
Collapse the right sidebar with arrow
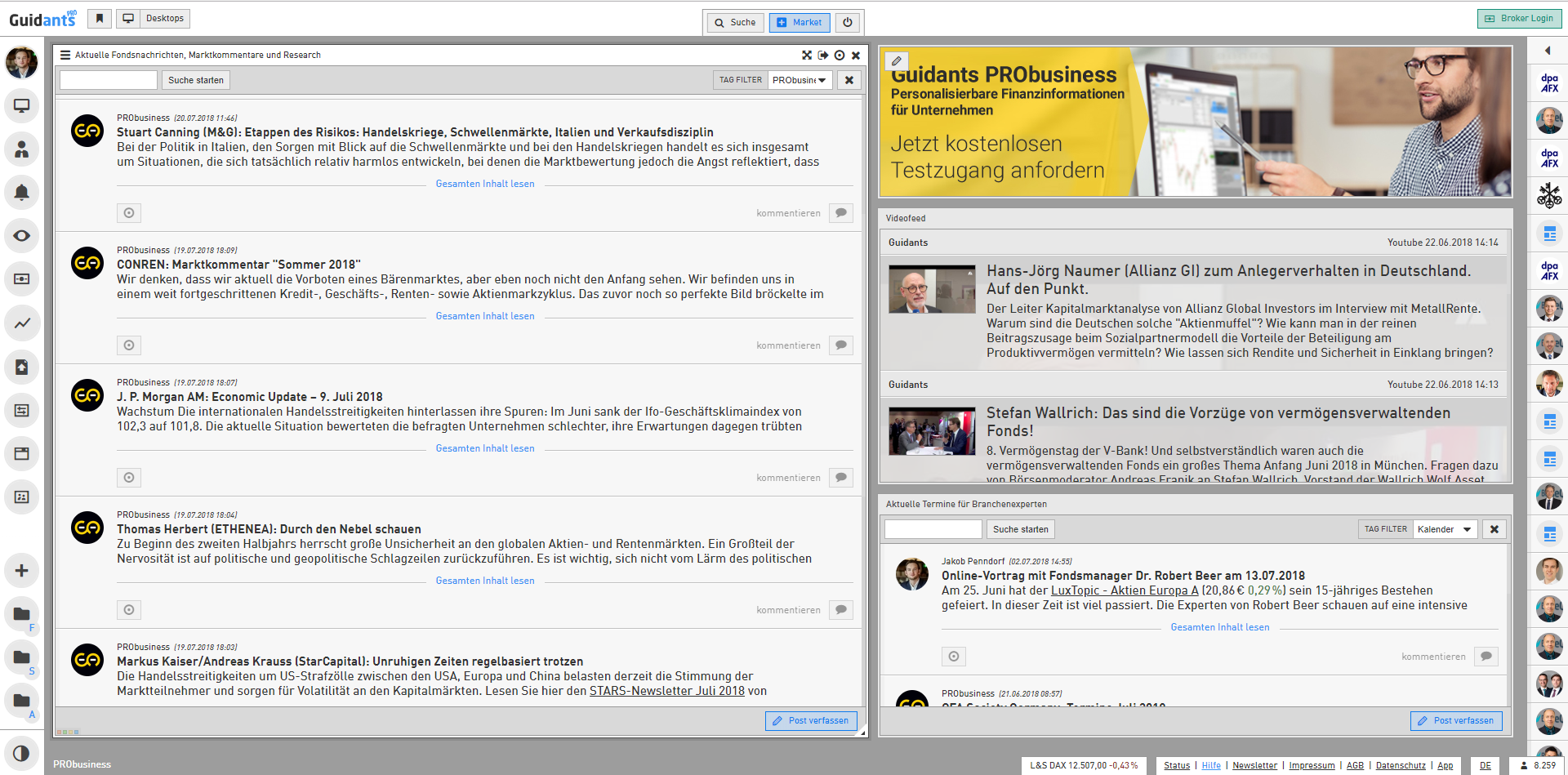1548,51
